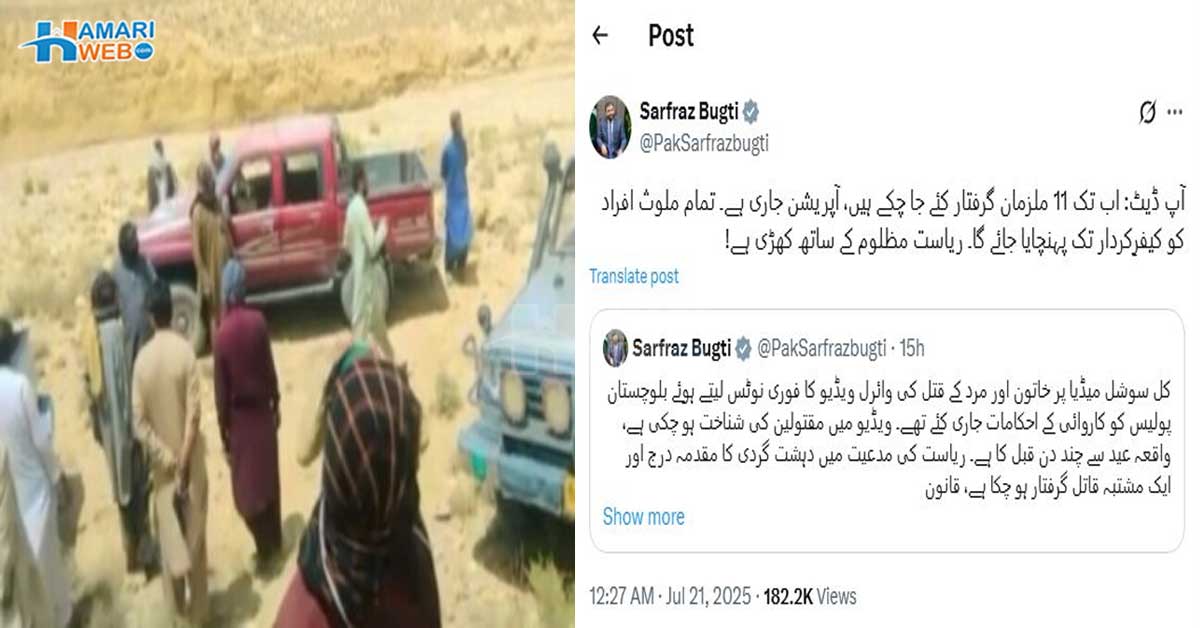Click the small avatar in the quoted post
This screenshot has height=628, width=1200.
coord(615,348)
